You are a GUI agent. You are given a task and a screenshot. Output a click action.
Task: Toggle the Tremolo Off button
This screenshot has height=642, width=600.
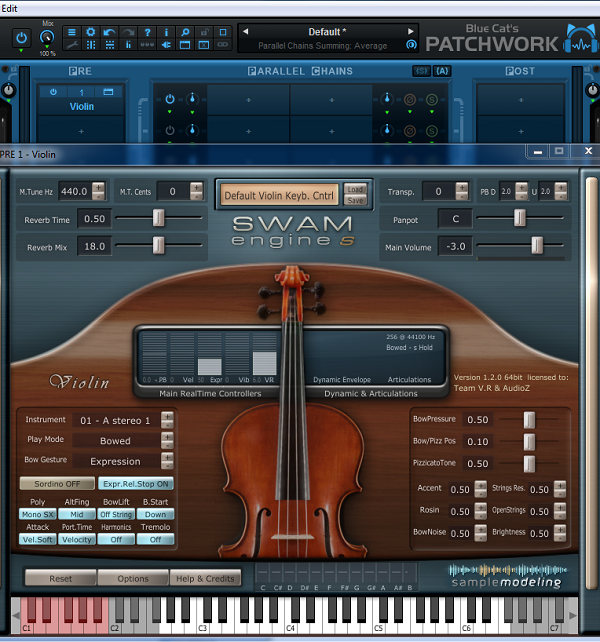156,539
